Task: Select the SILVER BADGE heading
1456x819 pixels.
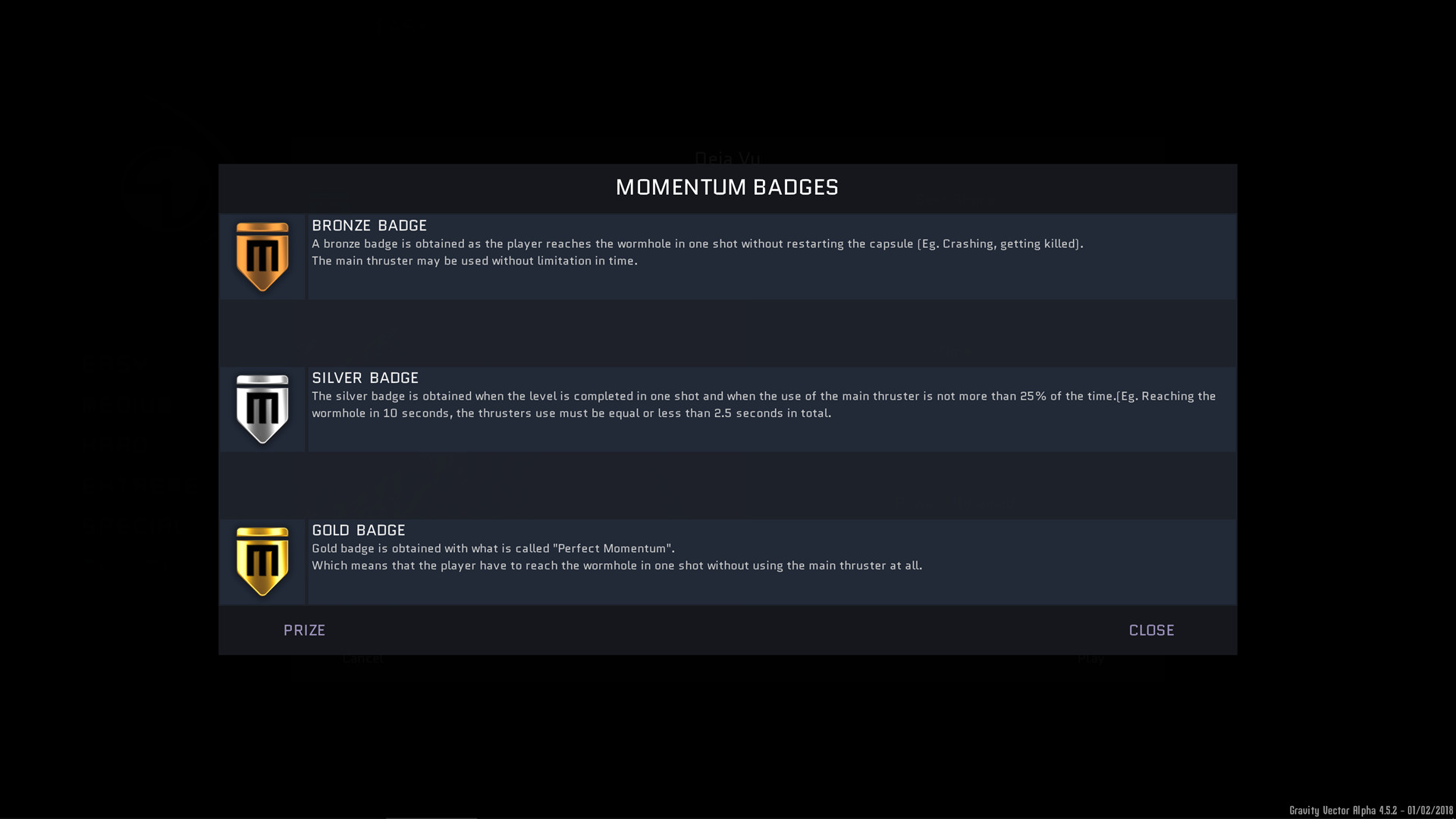Action: [x=365, y=378]
